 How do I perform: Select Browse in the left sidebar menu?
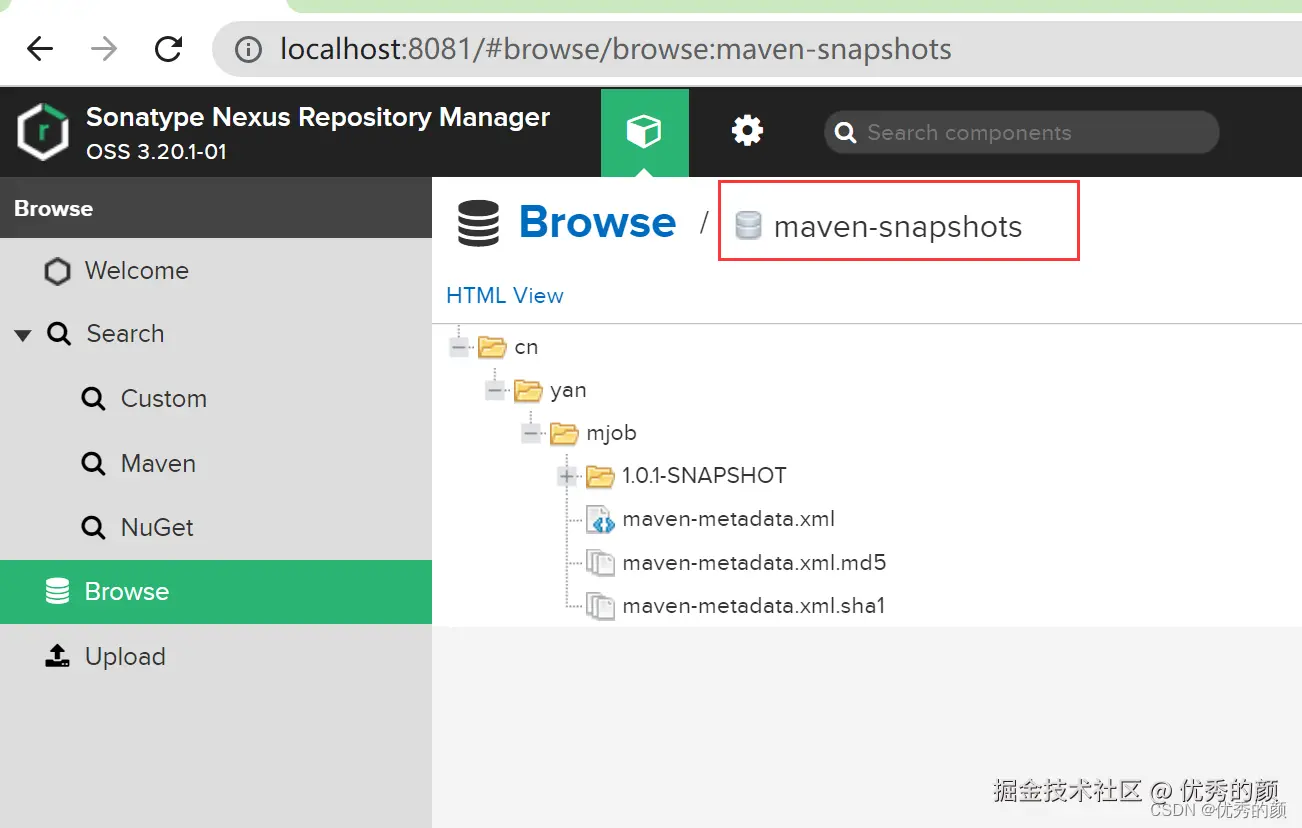(127, 591)
